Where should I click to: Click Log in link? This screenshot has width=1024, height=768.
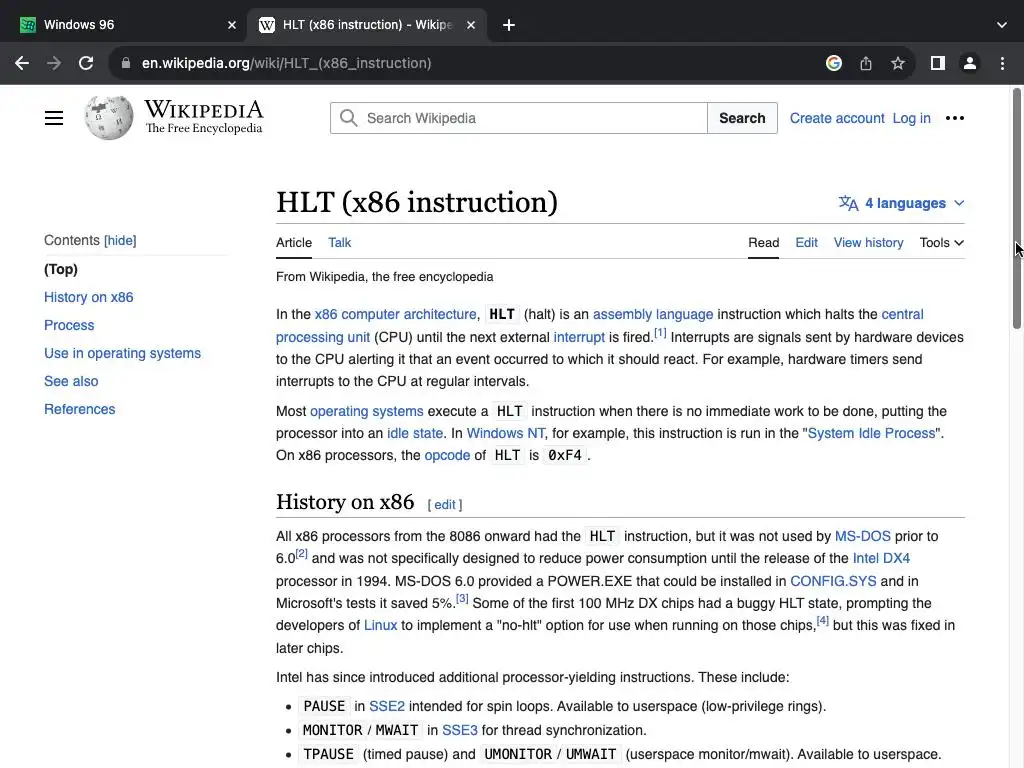click(911, 118)
